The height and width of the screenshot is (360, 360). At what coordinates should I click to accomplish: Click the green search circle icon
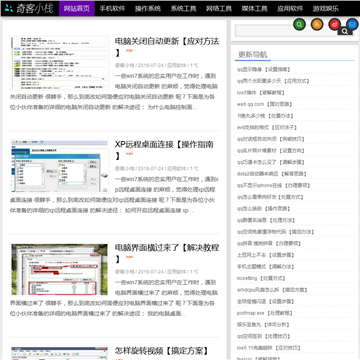click(299, 24)
